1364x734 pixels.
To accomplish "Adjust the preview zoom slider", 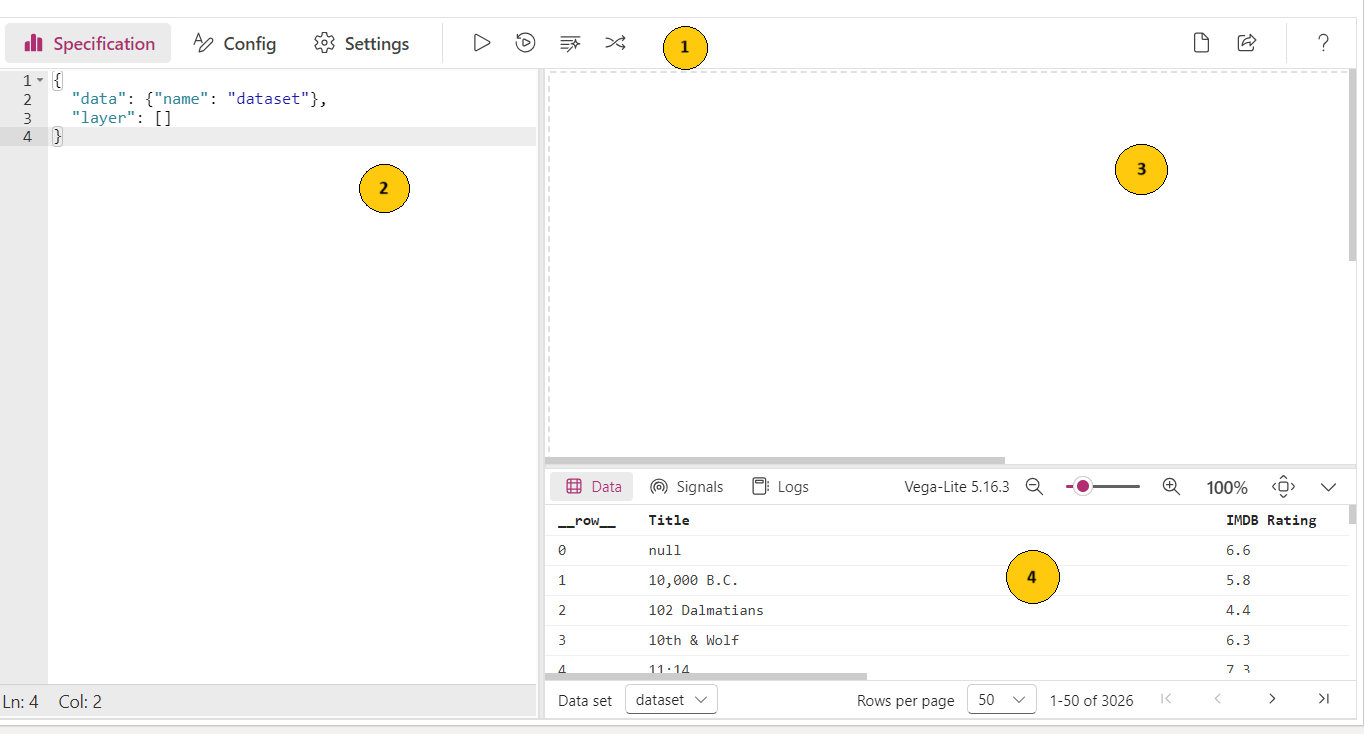I will [1083, 486].
